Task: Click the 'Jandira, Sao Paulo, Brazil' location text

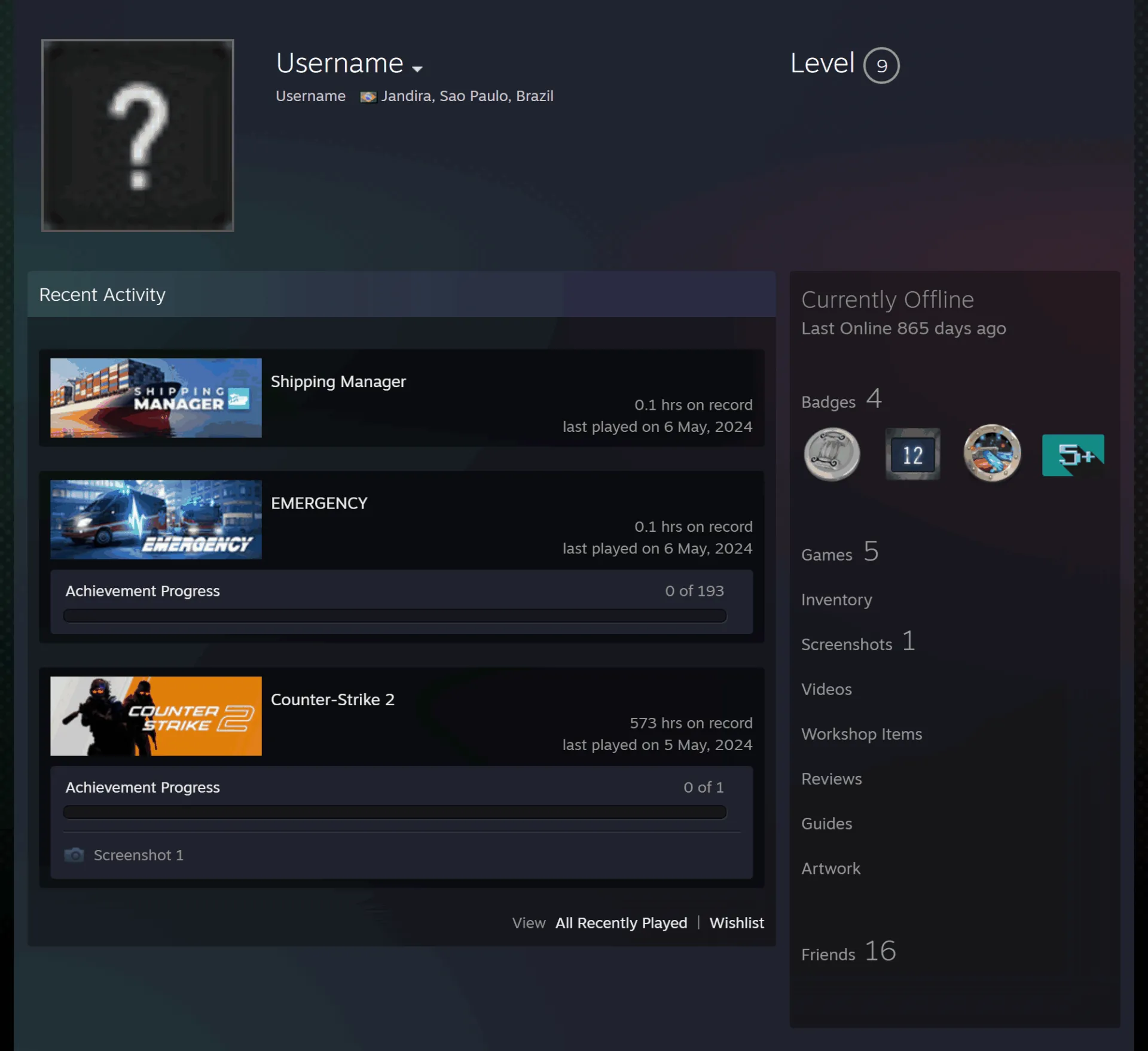Action: pyautogui.click(x=467, y=96)
